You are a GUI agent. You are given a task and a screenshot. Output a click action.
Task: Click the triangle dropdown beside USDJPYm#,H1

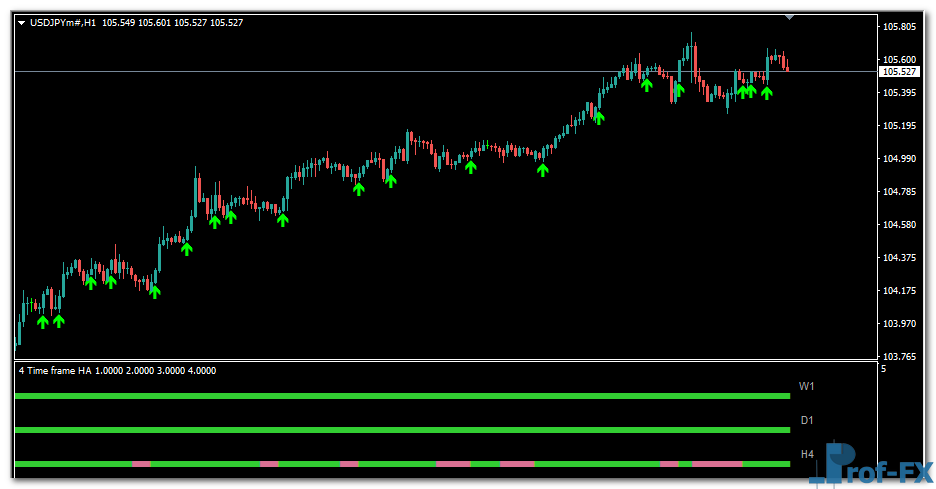click(22, 22)
